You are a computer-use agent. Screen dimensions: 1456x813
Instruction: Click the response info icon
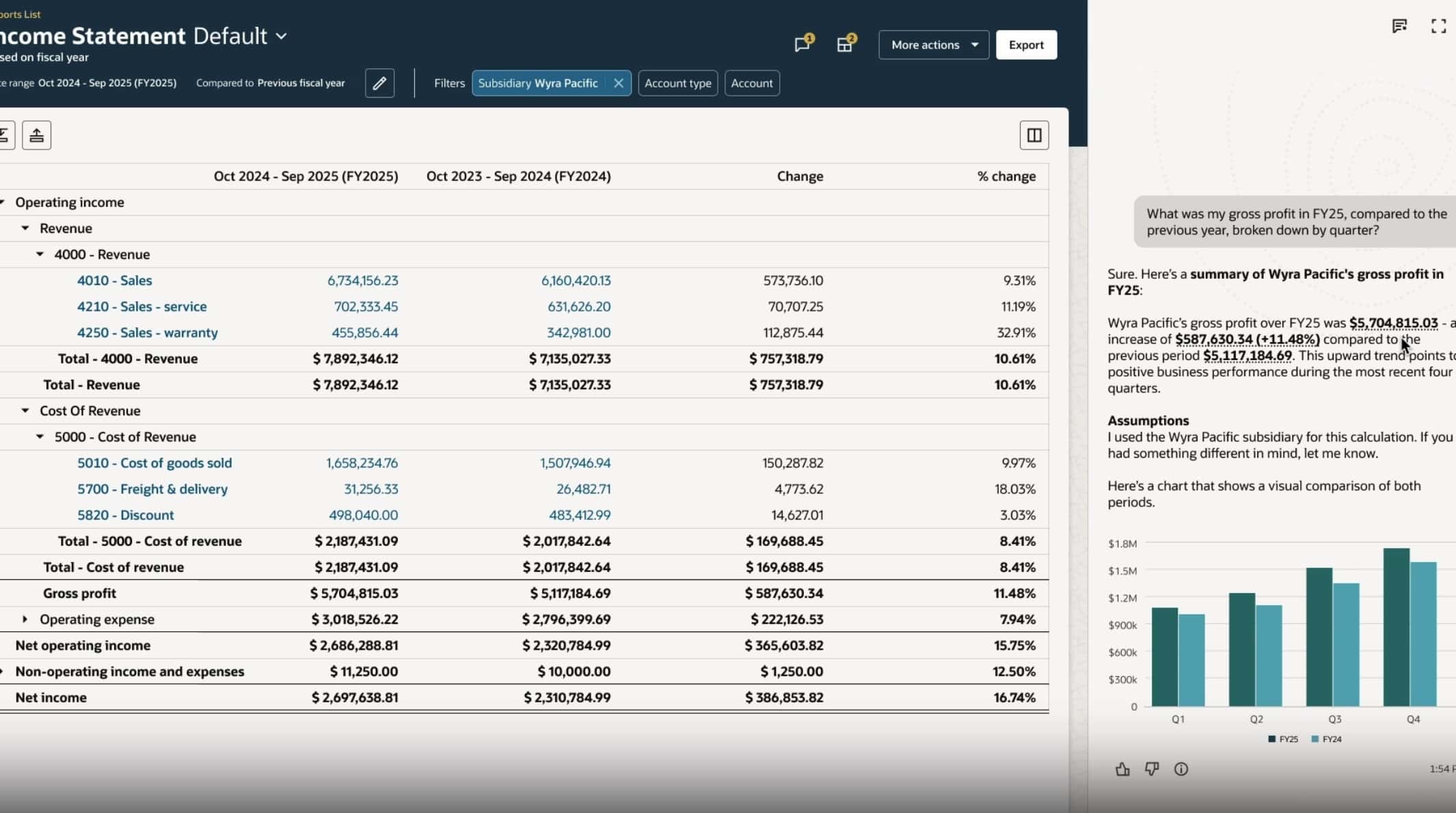tap(1181, 769)
